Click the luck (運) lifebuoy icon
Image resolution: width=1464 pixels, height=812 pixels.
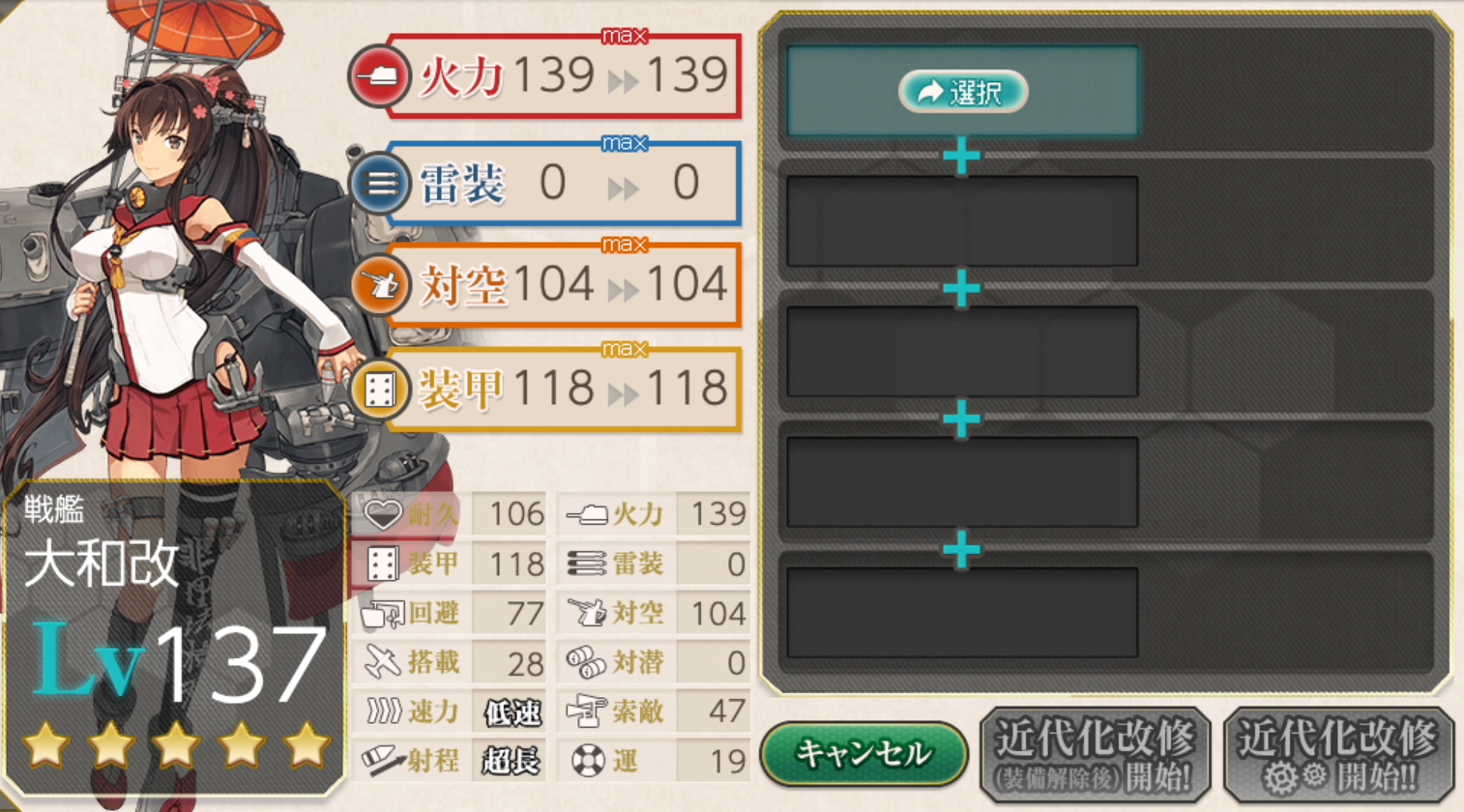click(588, 761)
